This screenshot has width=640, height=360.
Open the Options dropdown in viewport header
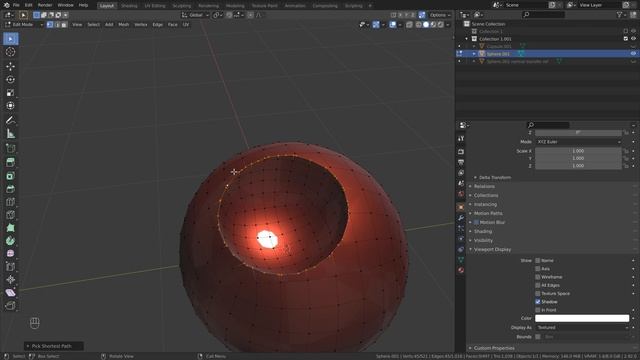pyautogui.click(x=440, y=15)
